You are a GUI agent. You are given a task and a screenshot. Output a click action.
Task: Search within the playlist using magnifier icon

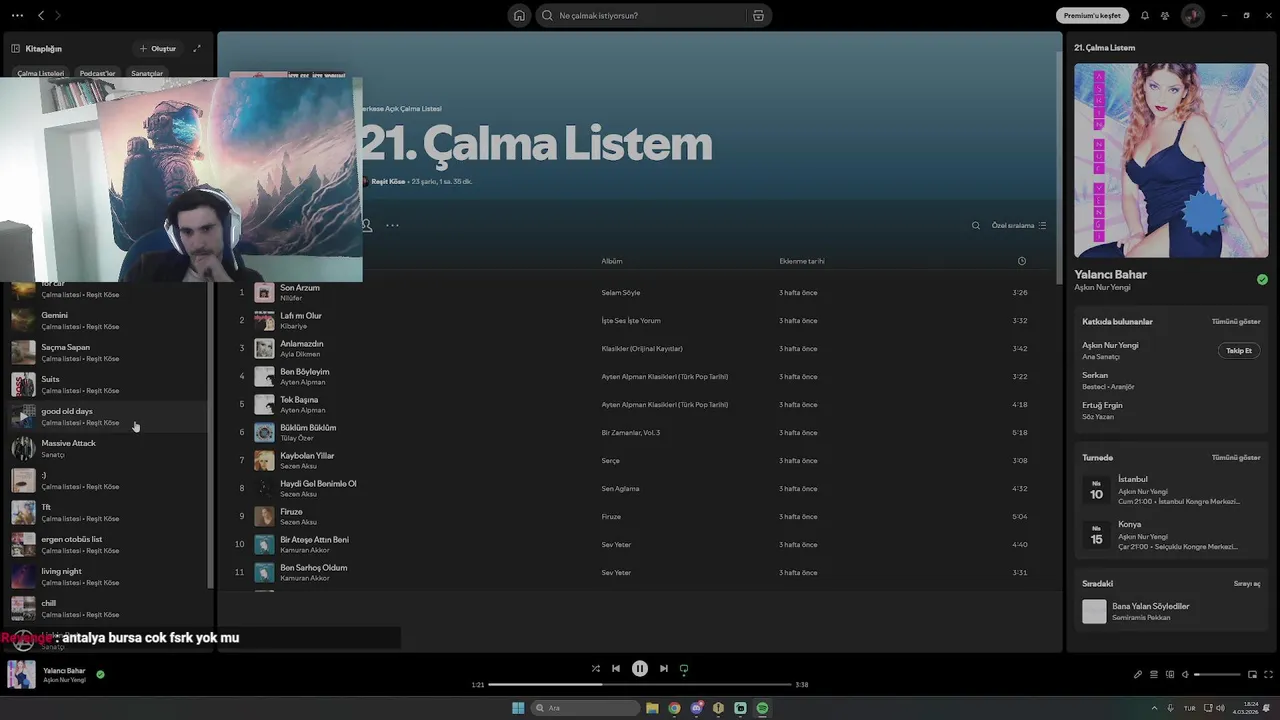click(976, 225)
